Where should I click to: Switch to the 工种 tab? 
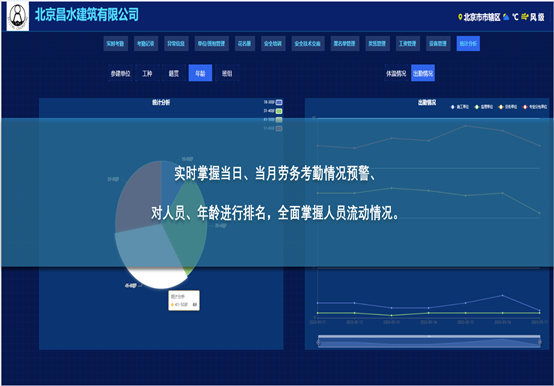tap(147, 73)
